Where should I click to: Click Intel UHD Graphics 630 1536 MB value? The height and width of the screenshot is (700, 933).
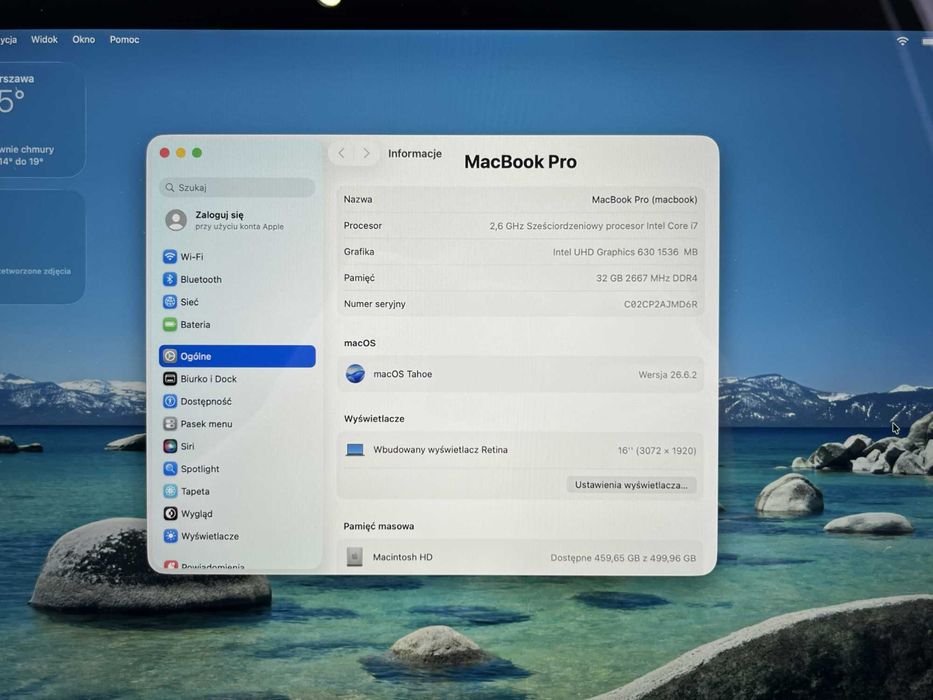[x=625, y=252]
